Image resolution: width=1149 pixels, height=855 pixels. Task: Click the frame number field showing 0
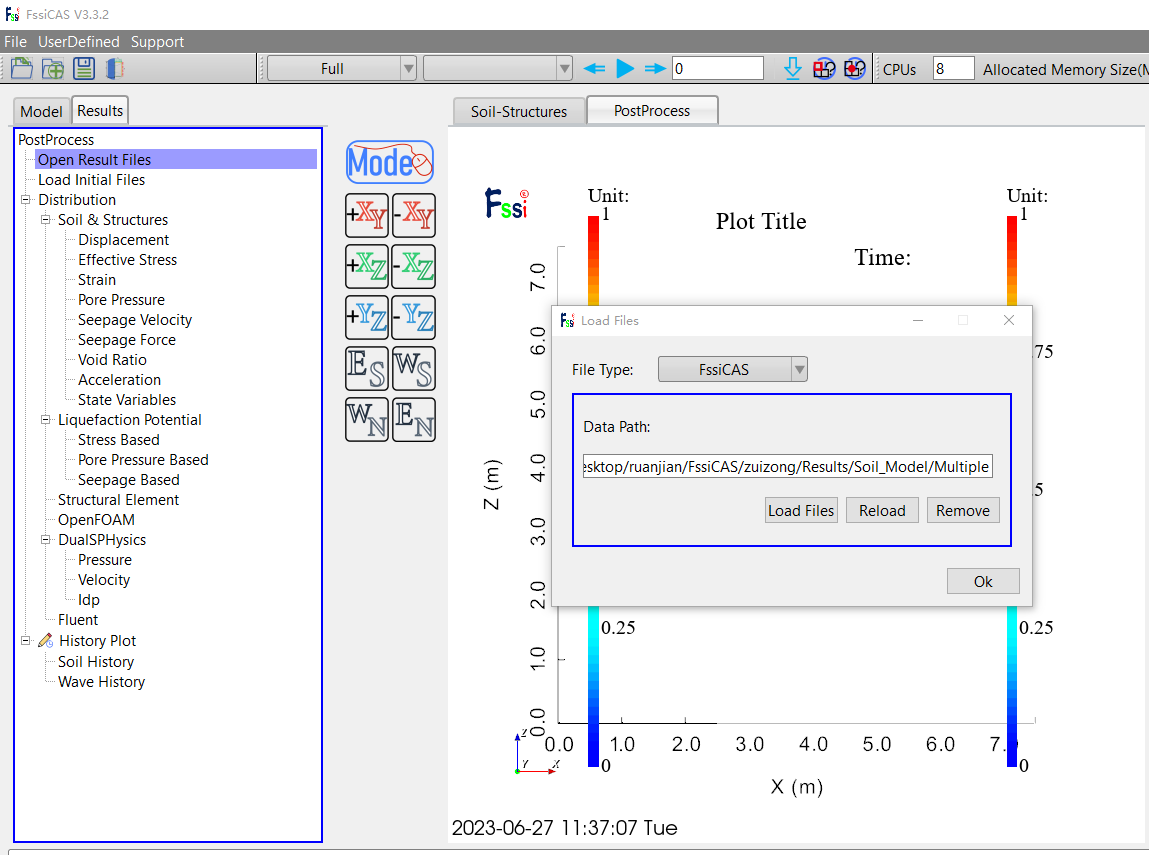pos(718,69)
